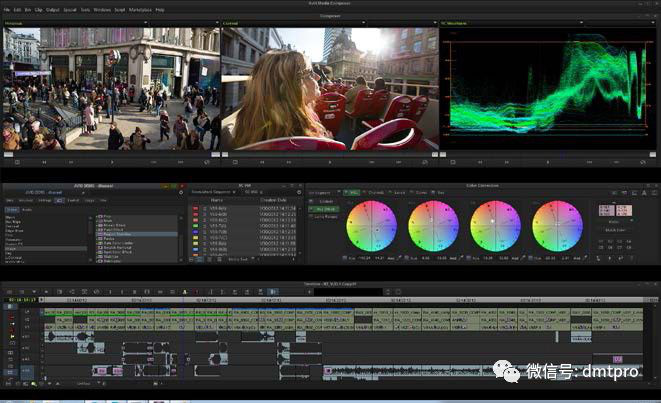This screenshot has height=403, width=661.
Task: Click the bin's vertical scrollbar
Action: (300, 230)
